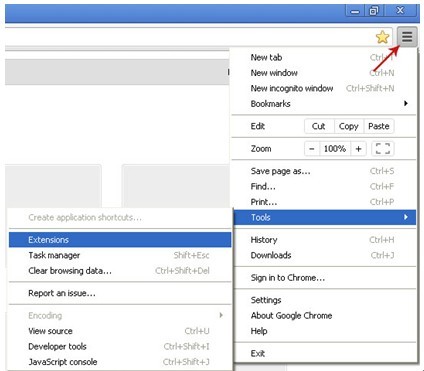
Task: Open Downloads from the menu
Action: click(x=325, y=255)
